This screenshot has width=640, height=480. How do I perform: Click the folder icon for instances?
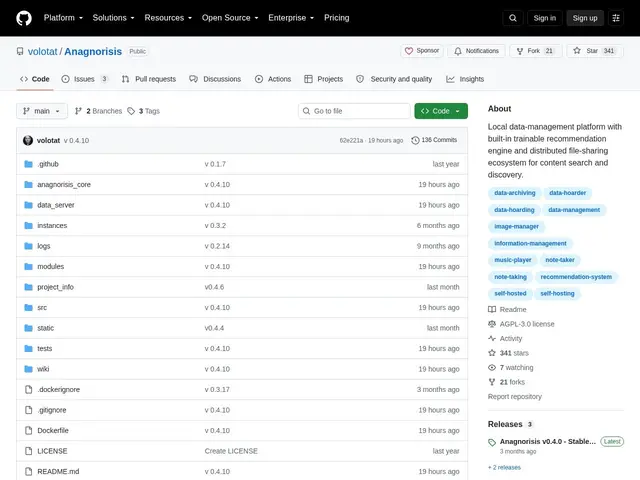click(28, 225)
